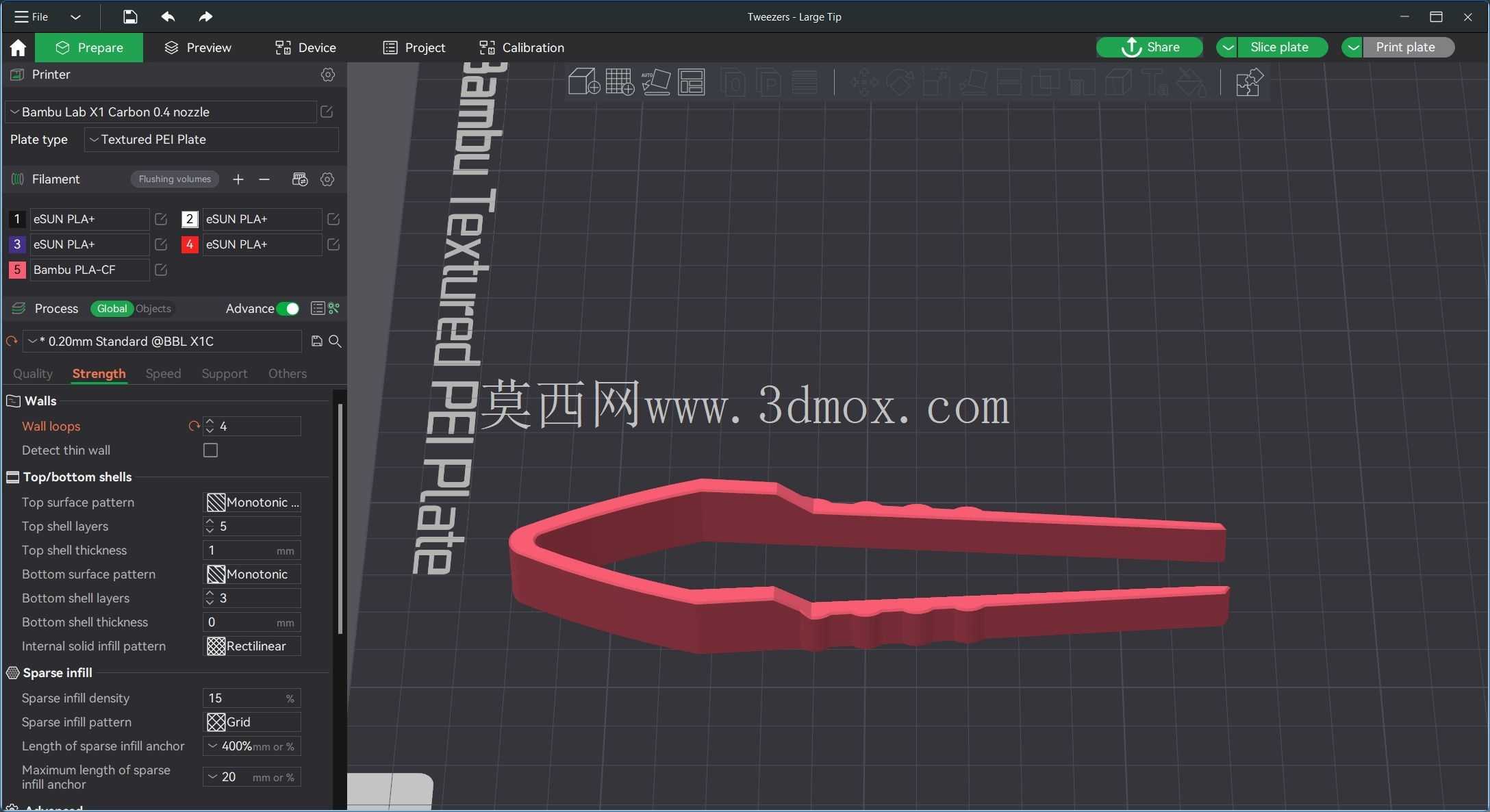Open Flushing volumes
This screenshot has height=812, width=1490.
click(x=175, y=179)
